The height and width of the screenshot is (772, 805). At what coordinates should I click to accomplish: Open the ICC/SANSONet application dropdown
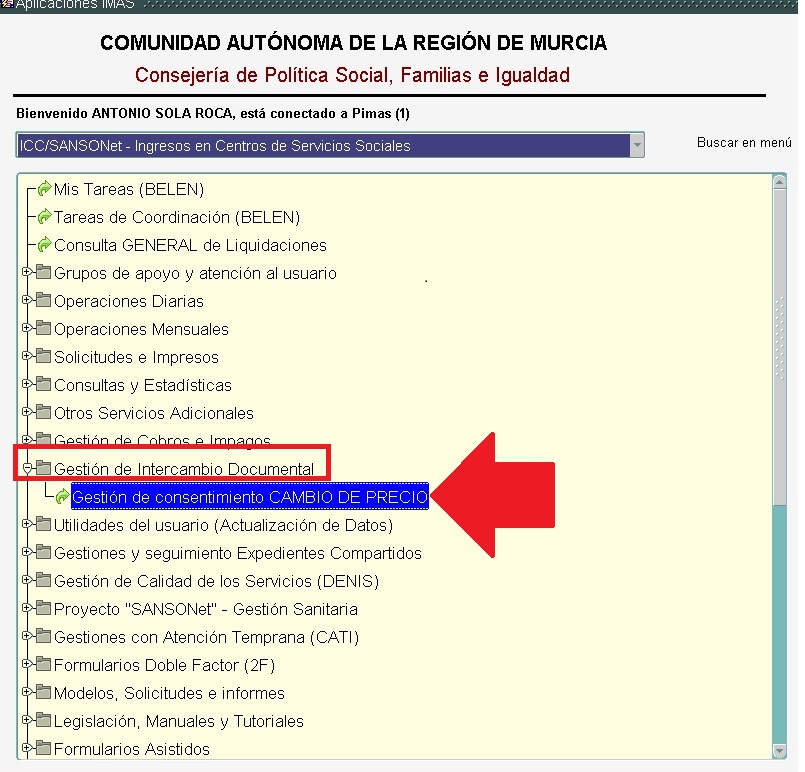[636, 145]
